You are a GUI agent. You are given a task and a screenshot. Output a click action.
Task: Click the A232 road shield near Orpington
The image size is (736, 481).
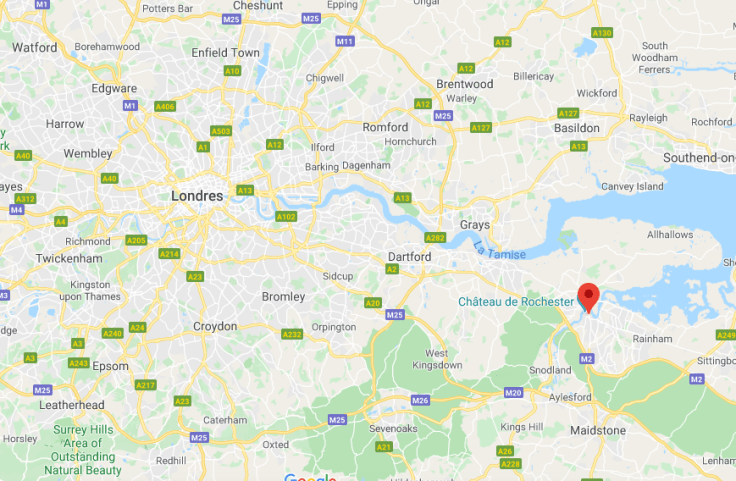coord(292,334)
